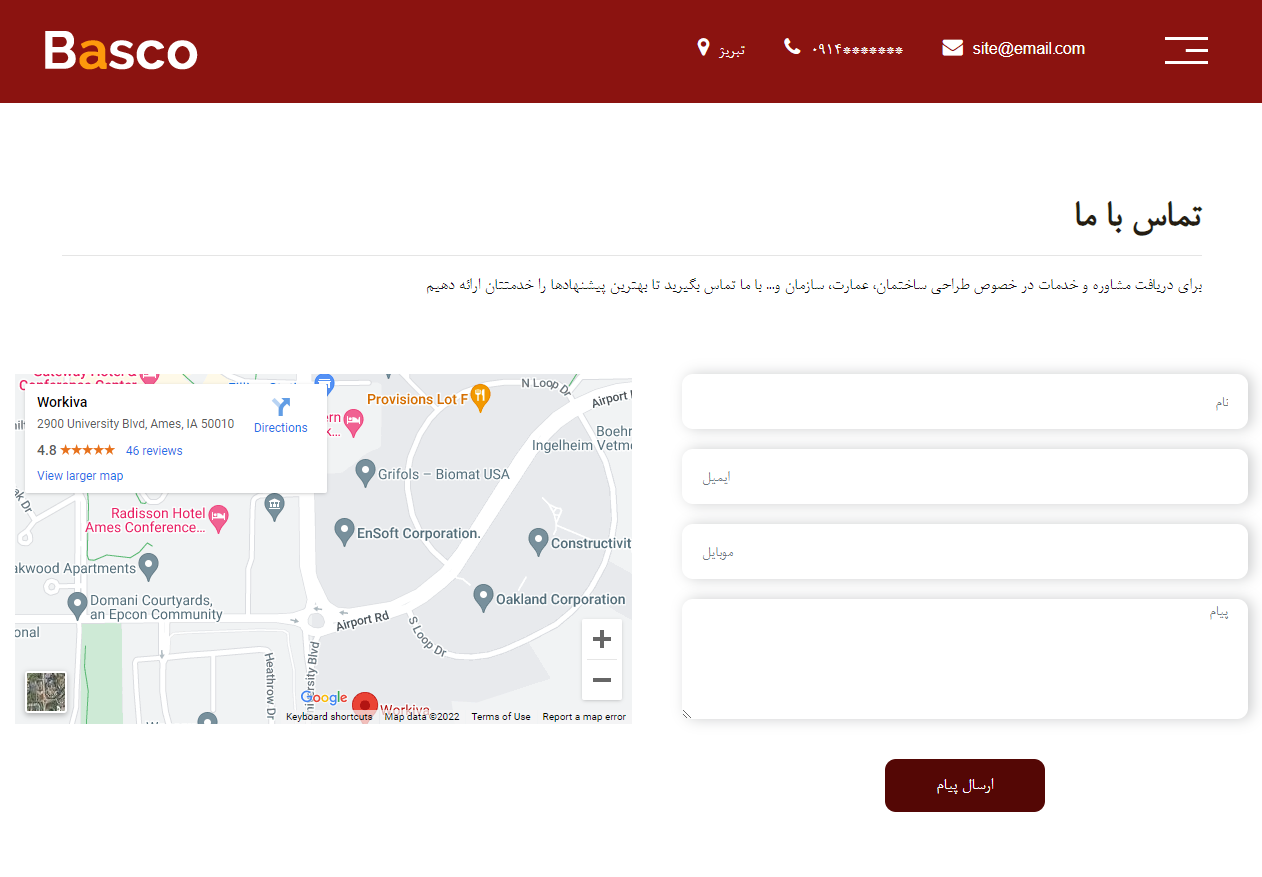Open the Keyboard shortcuts link on the map

tap(329, 716)
